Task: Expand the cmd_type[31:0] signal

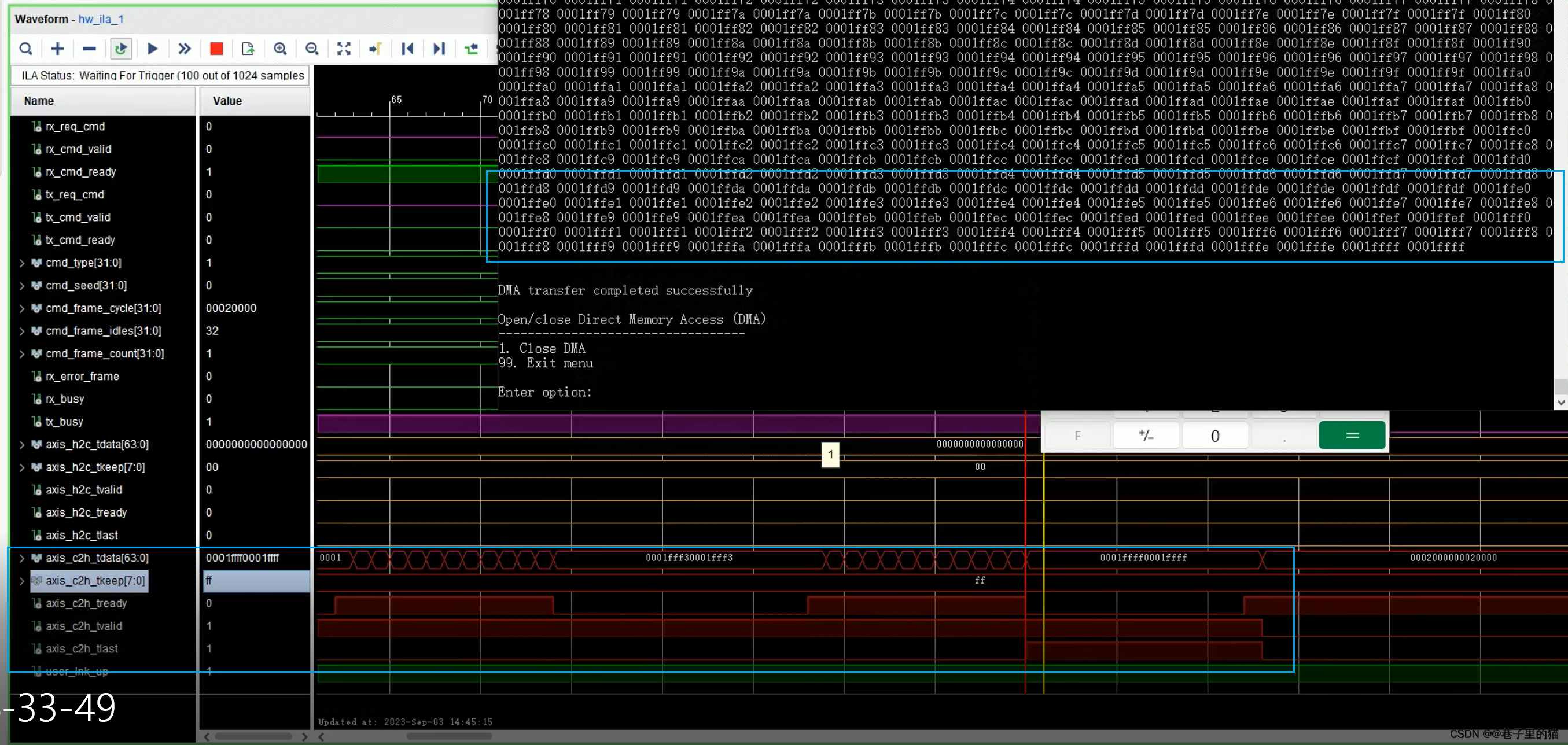Action: (x=22, y=263)
